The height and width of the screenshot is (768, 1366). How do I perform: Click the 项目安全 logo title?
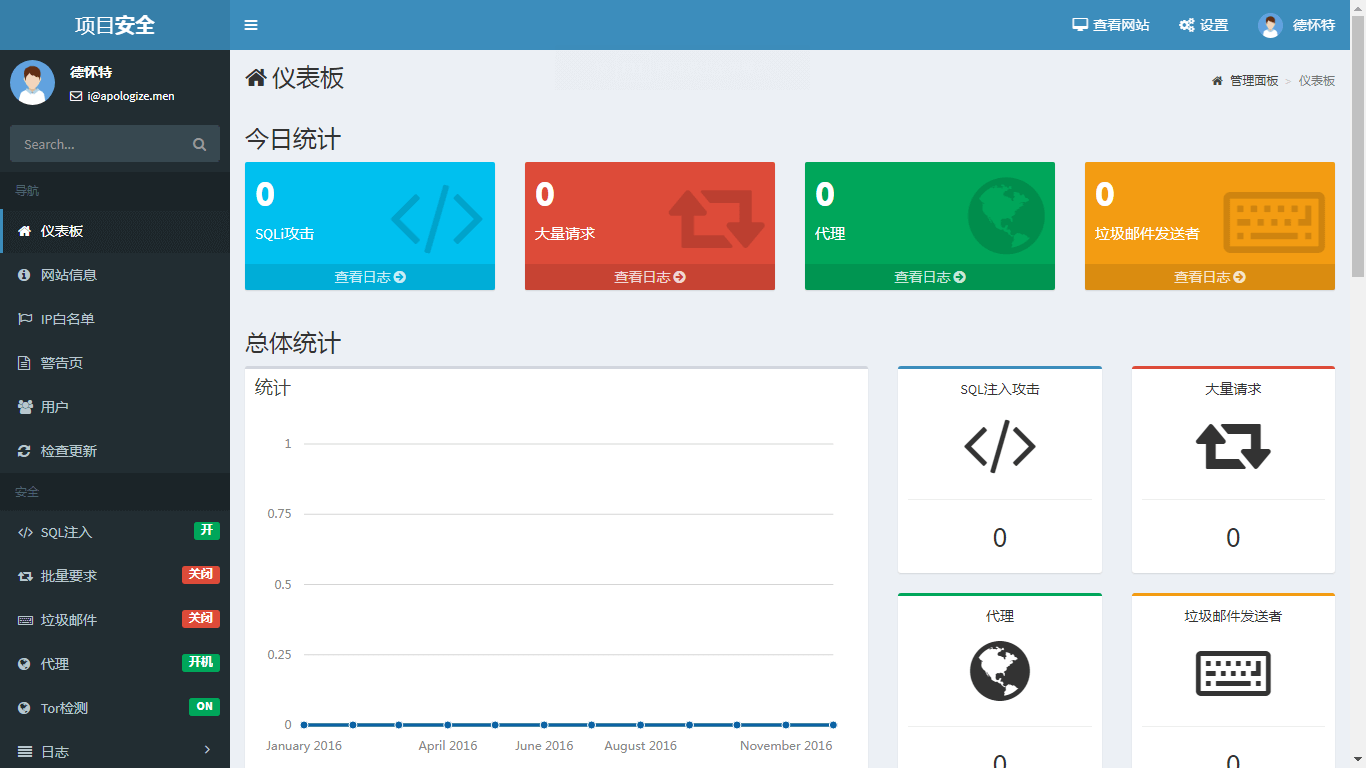(x=115, y=25)
